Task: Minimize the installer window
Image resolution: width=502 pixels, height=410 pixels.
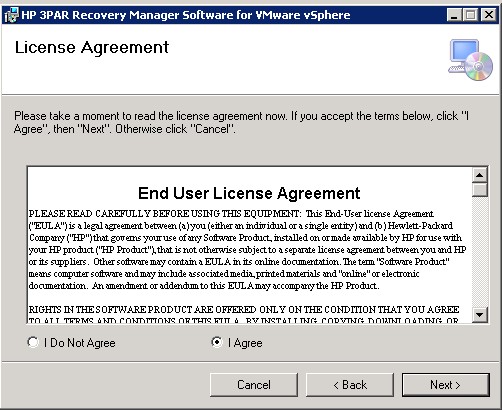Action: coord(454,15)
